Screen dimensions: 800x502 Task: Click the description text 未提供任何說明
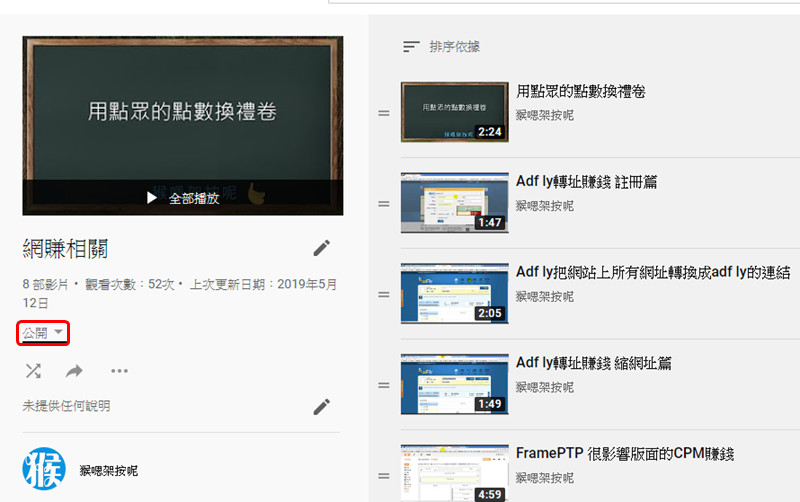click(x=66, y=406)
